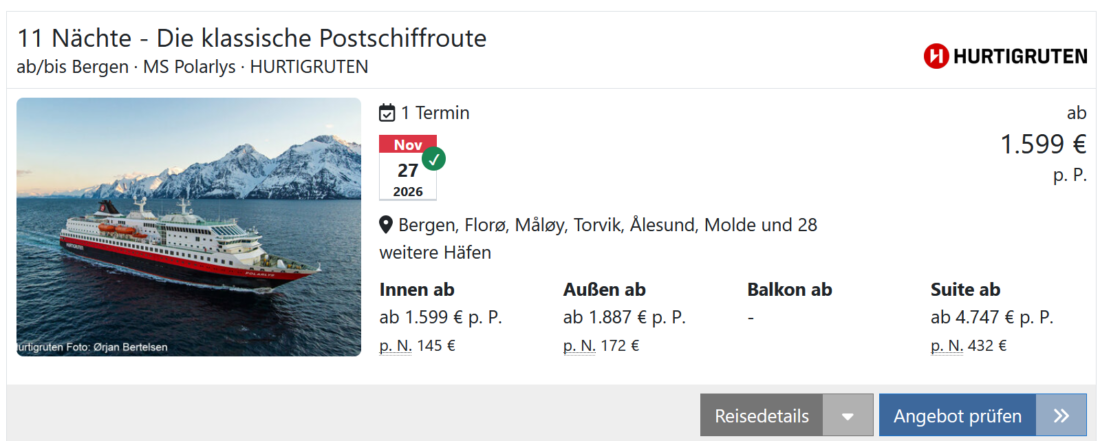Click the green checkmark badge on date
1100x441 pixels.
434,159
